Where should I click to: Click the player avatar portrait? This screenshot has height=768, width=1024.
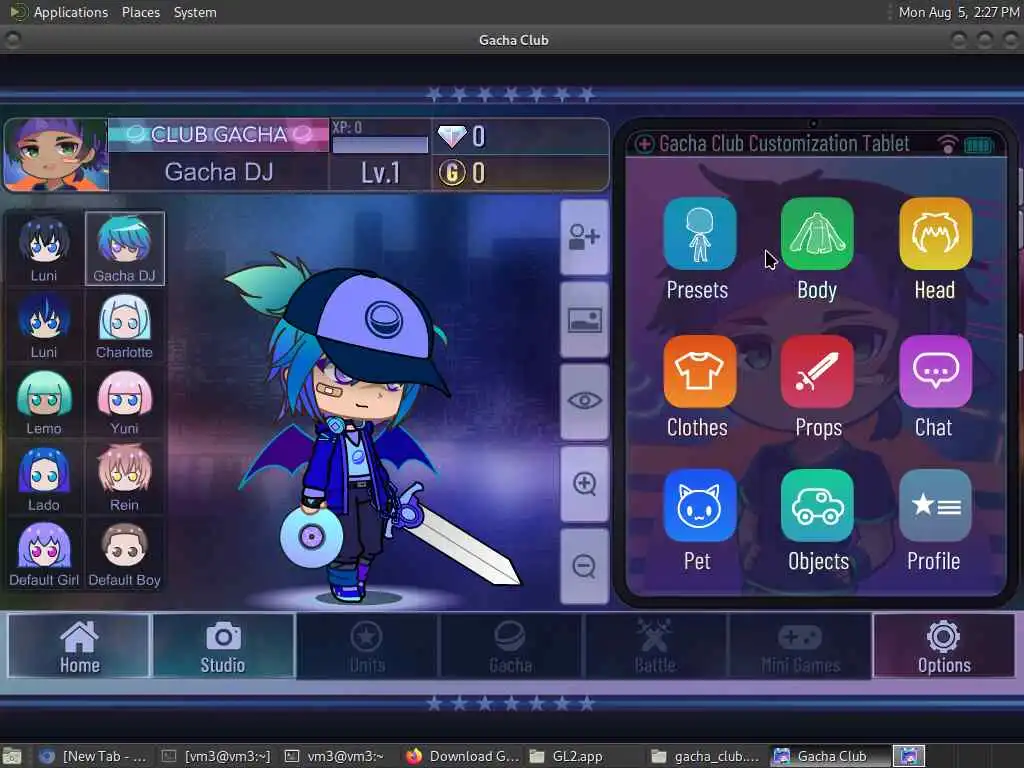pyautogui.click(x=56, y=155)
